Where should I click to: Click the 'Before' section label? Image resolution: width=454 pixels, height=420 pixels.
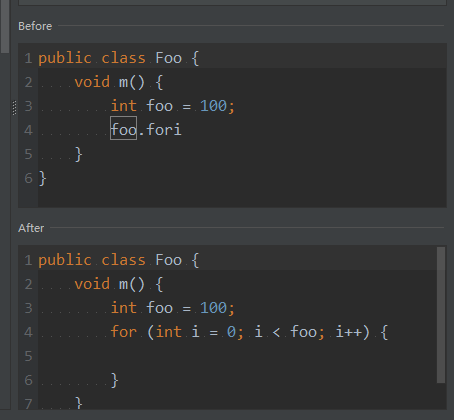pos(35,26)
